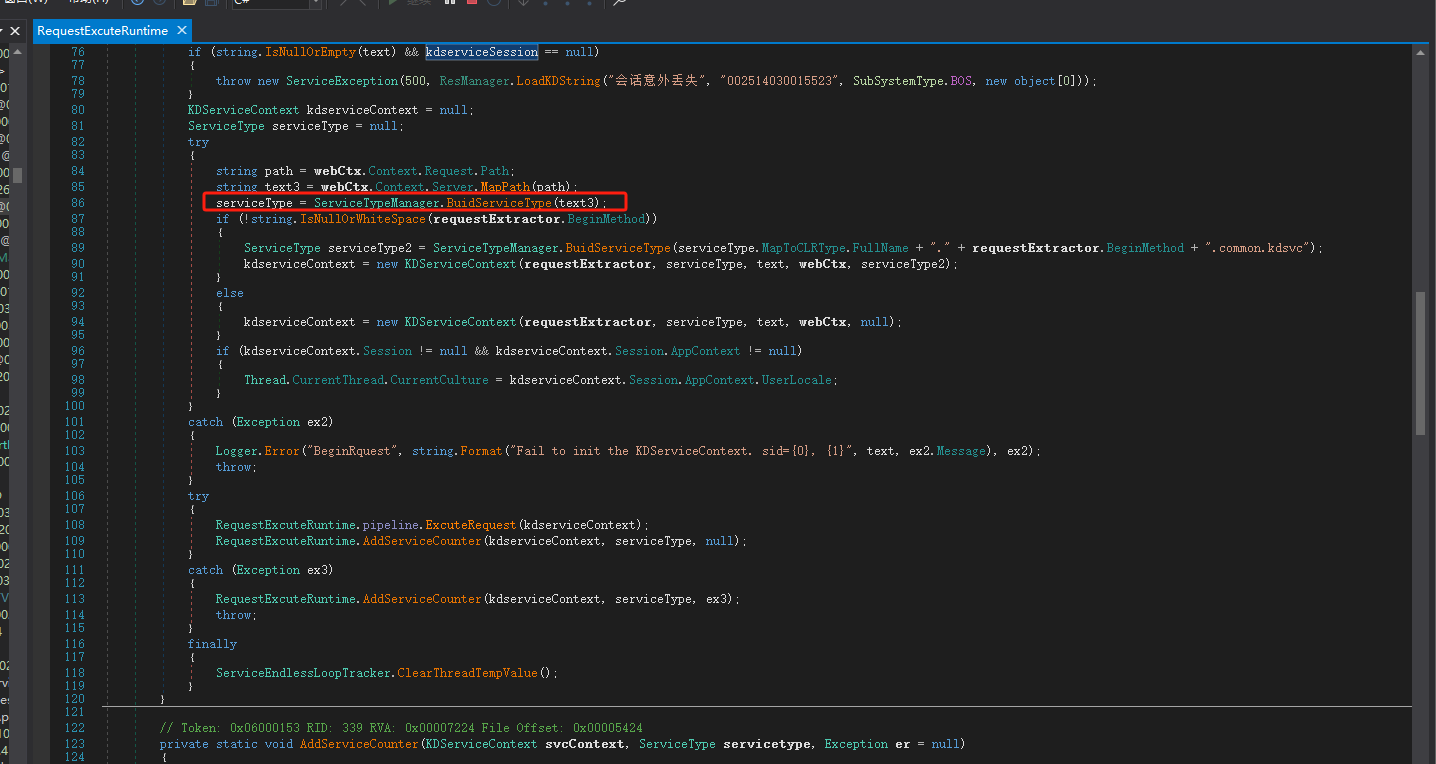1436x764 pixels.
Task: Click file offset 0x00005424
Action: coord(607,728)
